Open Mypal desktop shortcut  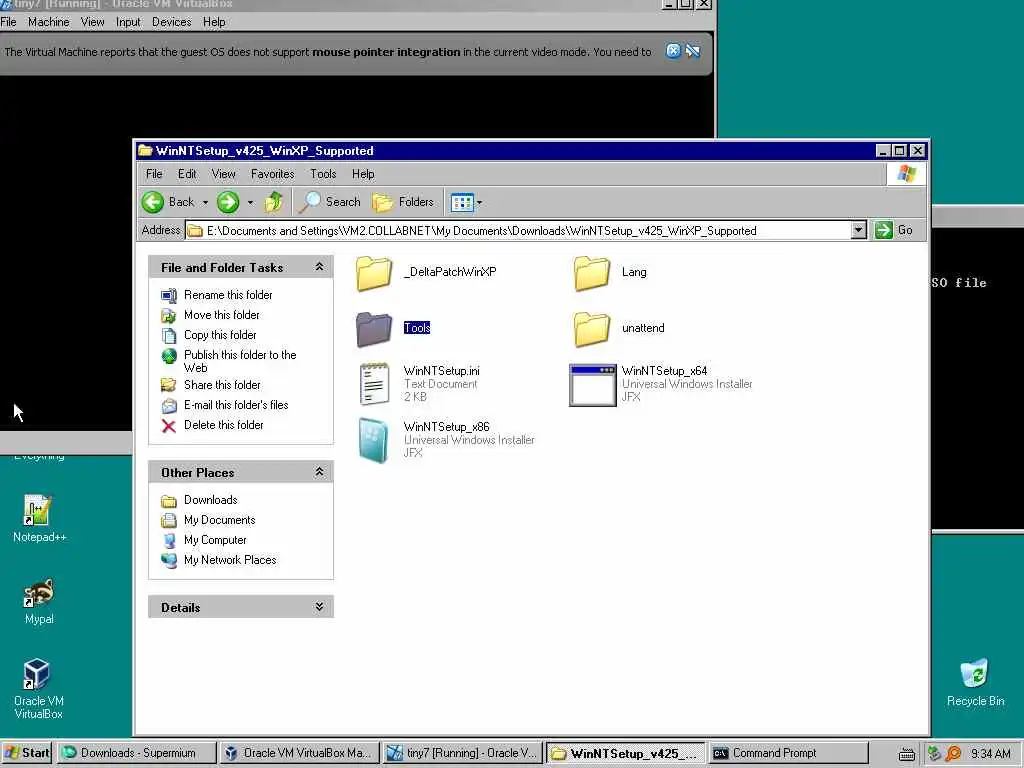39,601
